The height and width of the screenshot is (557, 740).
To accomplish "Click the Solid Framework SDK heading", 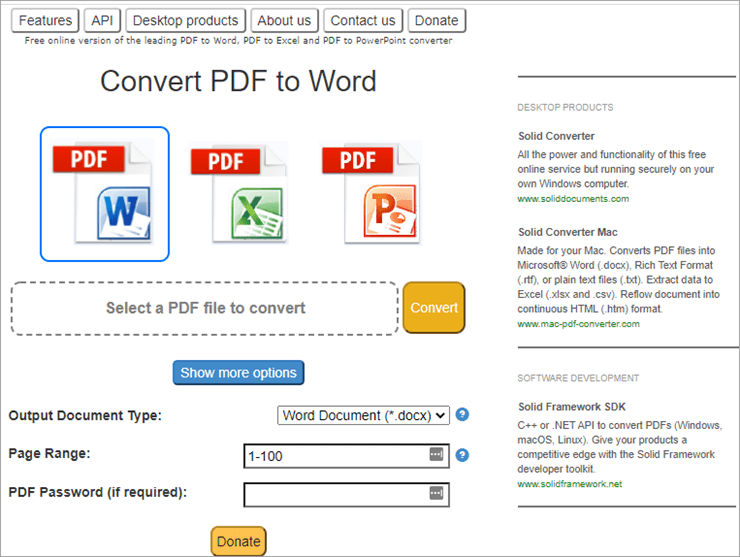I will [572, 407].
